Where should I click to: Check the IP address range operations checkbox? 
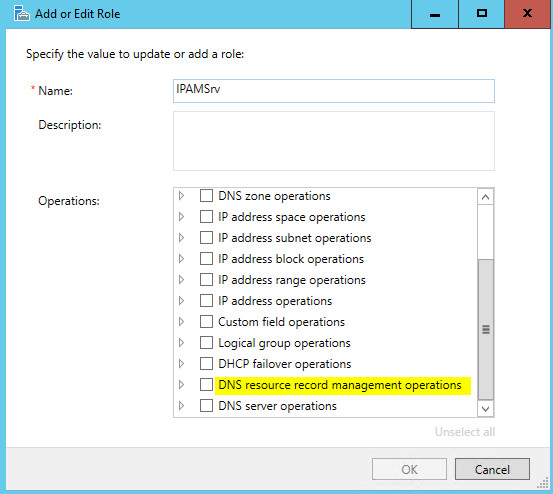click(x=206, y=280)
